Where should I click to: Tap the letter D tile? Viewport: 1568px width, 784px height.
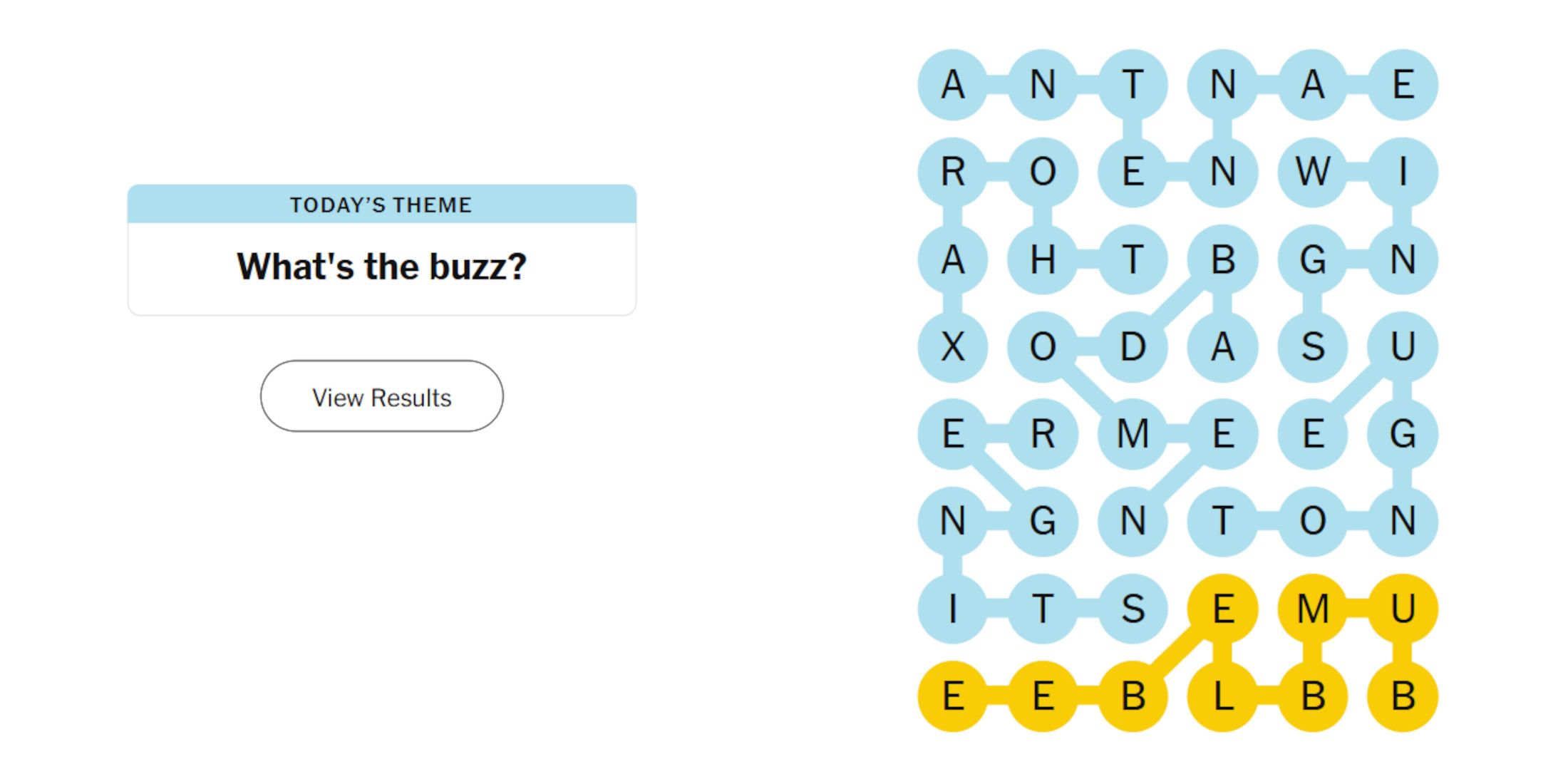pyautogui.click(x=1133, y=347)
